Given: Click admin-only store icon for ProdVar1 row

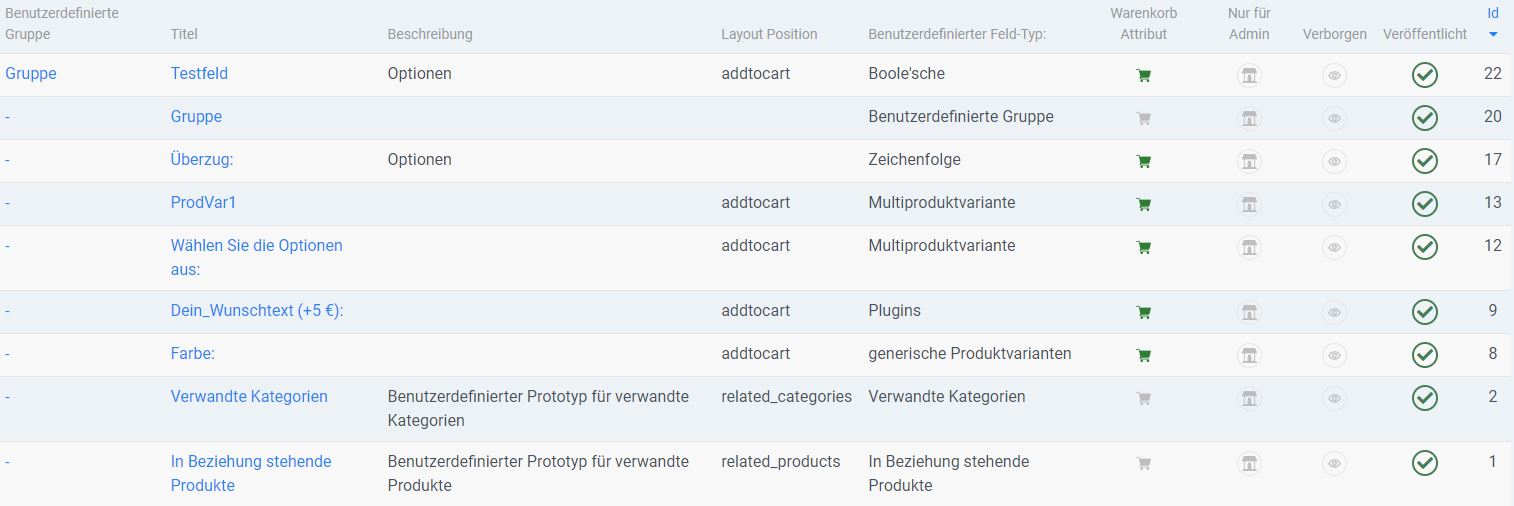Looking at the screenshot, I should tap(1249, 204).
